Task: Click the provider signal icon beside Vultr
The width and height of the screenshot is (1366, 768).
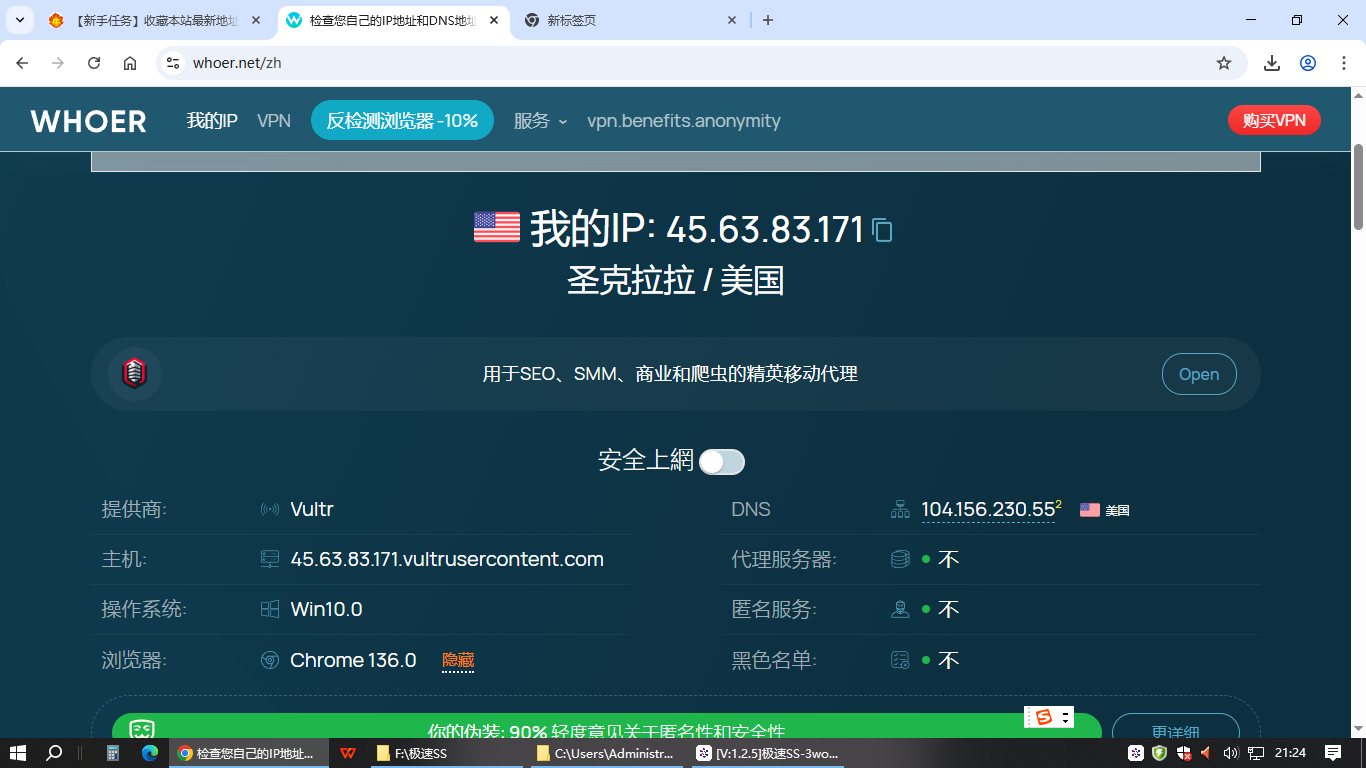Action: [x=270, y=509]
